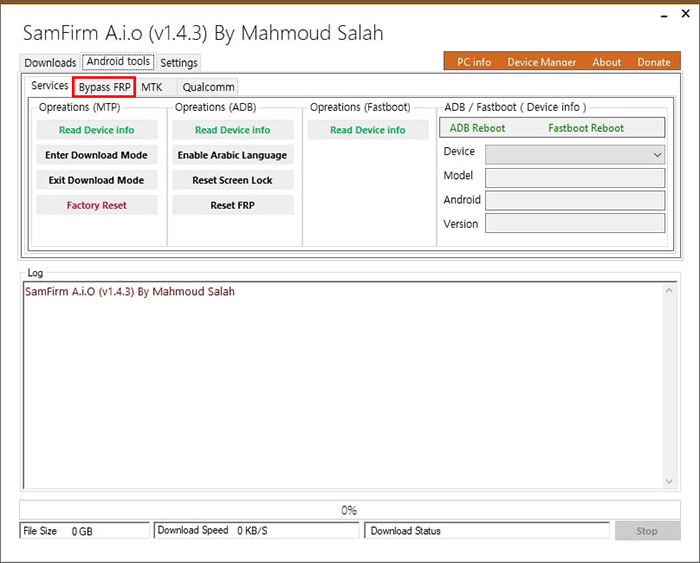This screenshot has width=700, height=563.
Task: Click the Donate menu item
Action: point(654,63)
